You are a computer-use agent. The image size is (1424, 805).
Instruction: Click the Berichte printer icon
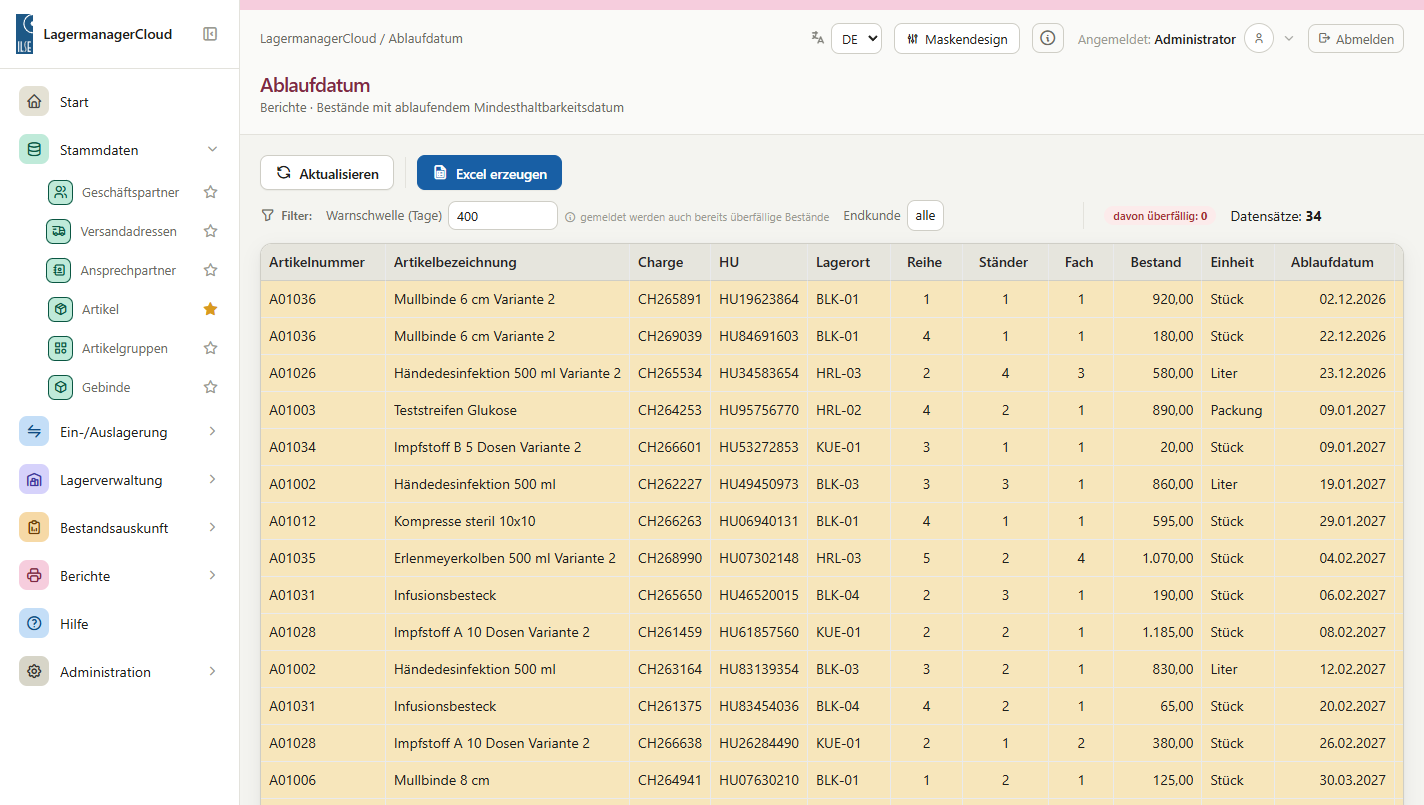click(x=34, y=576)
